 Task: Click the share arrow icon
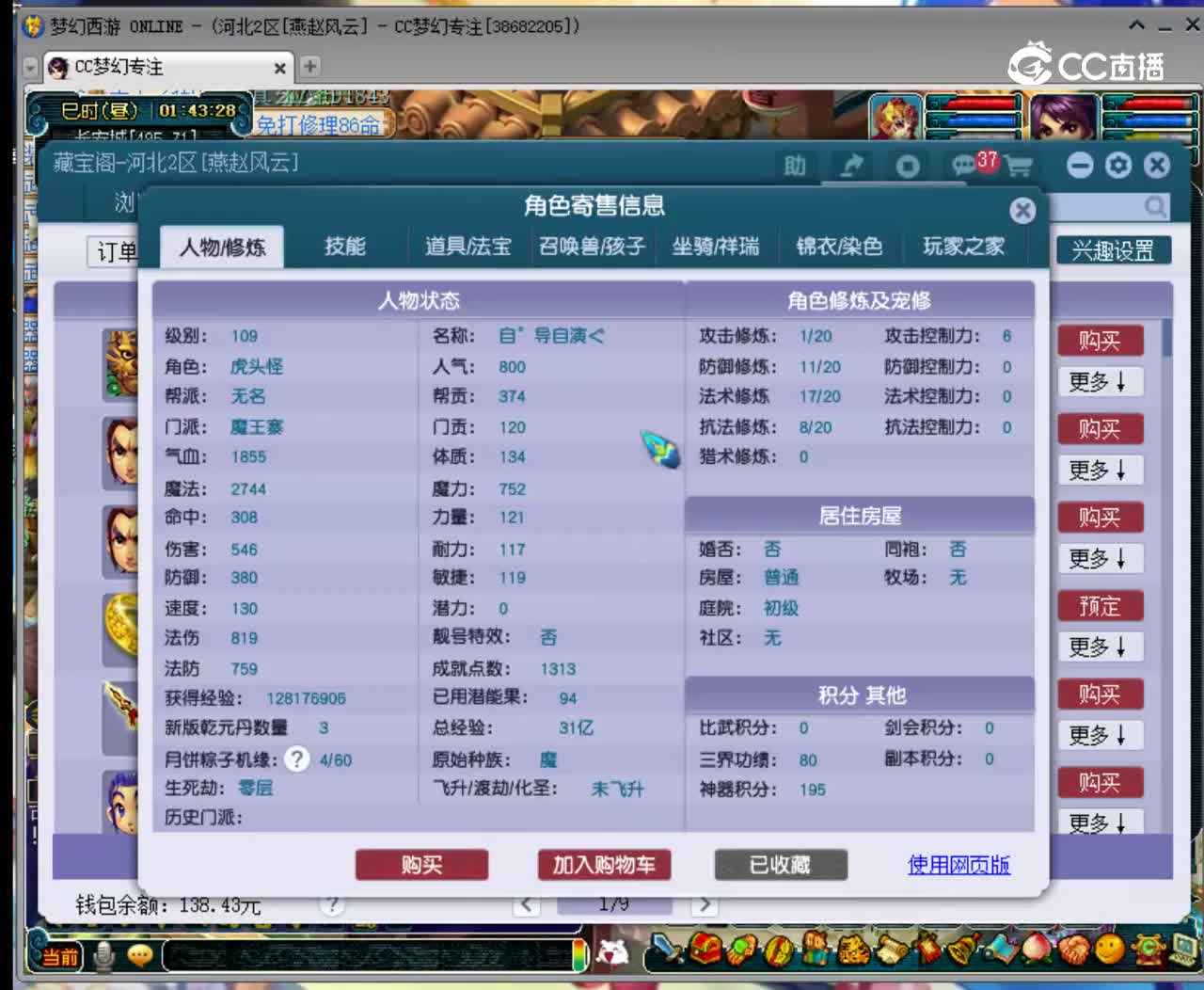851,166
